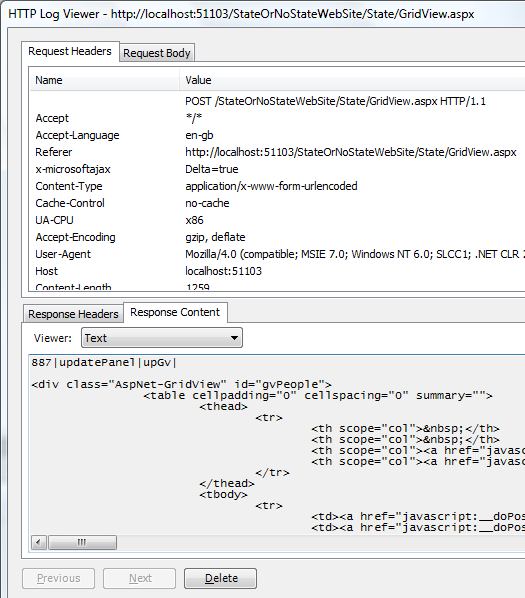Click the en-gb value
The height and width of the screenshot is (598, 525).
pyautogui.click(x=199, y=135)
